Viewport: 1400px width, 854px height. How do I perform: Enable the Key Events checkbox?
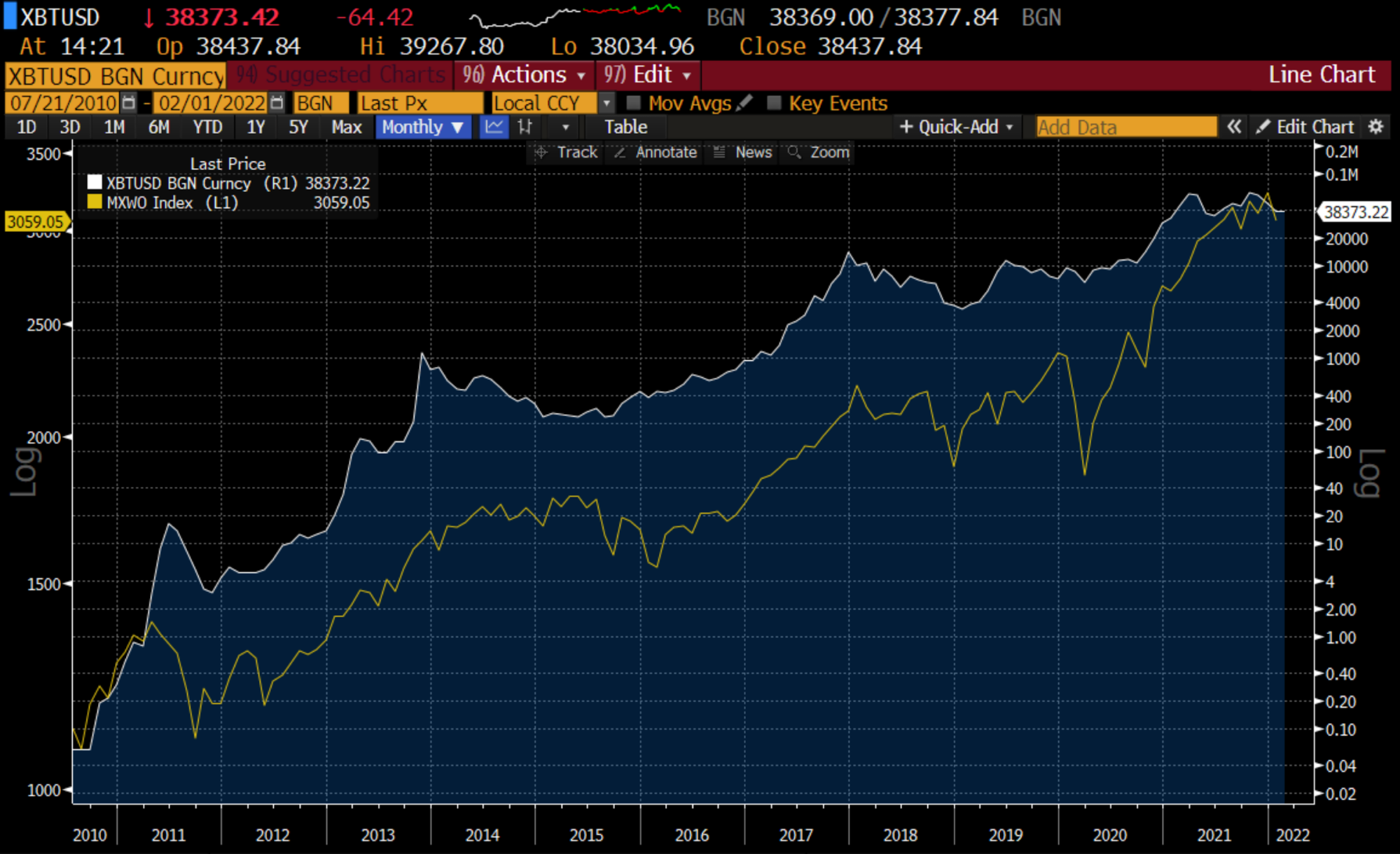click(774, 103)
